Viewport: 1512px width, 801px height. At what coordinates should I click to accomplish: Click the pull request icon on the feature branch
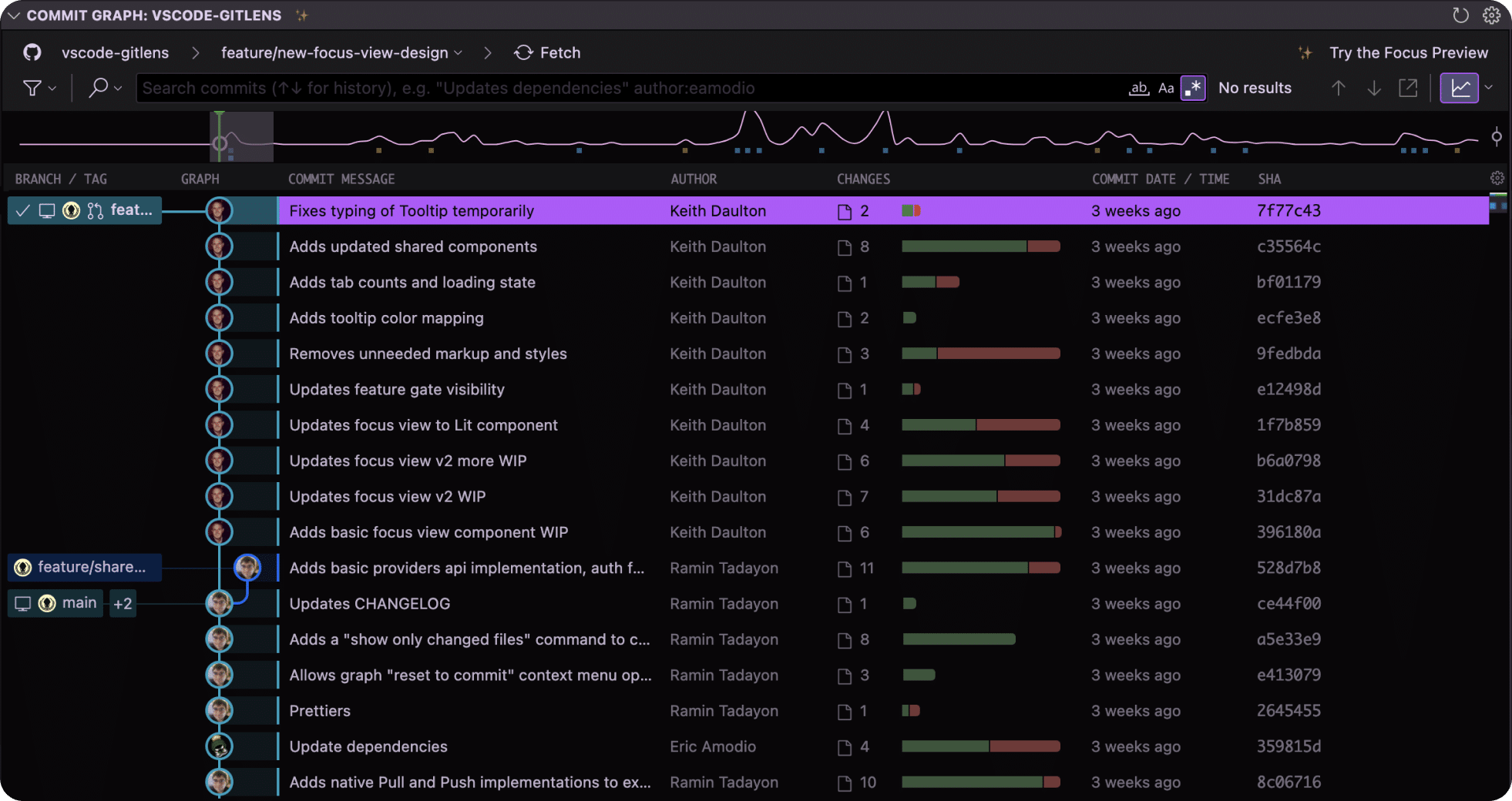click(x=95, y=209)
